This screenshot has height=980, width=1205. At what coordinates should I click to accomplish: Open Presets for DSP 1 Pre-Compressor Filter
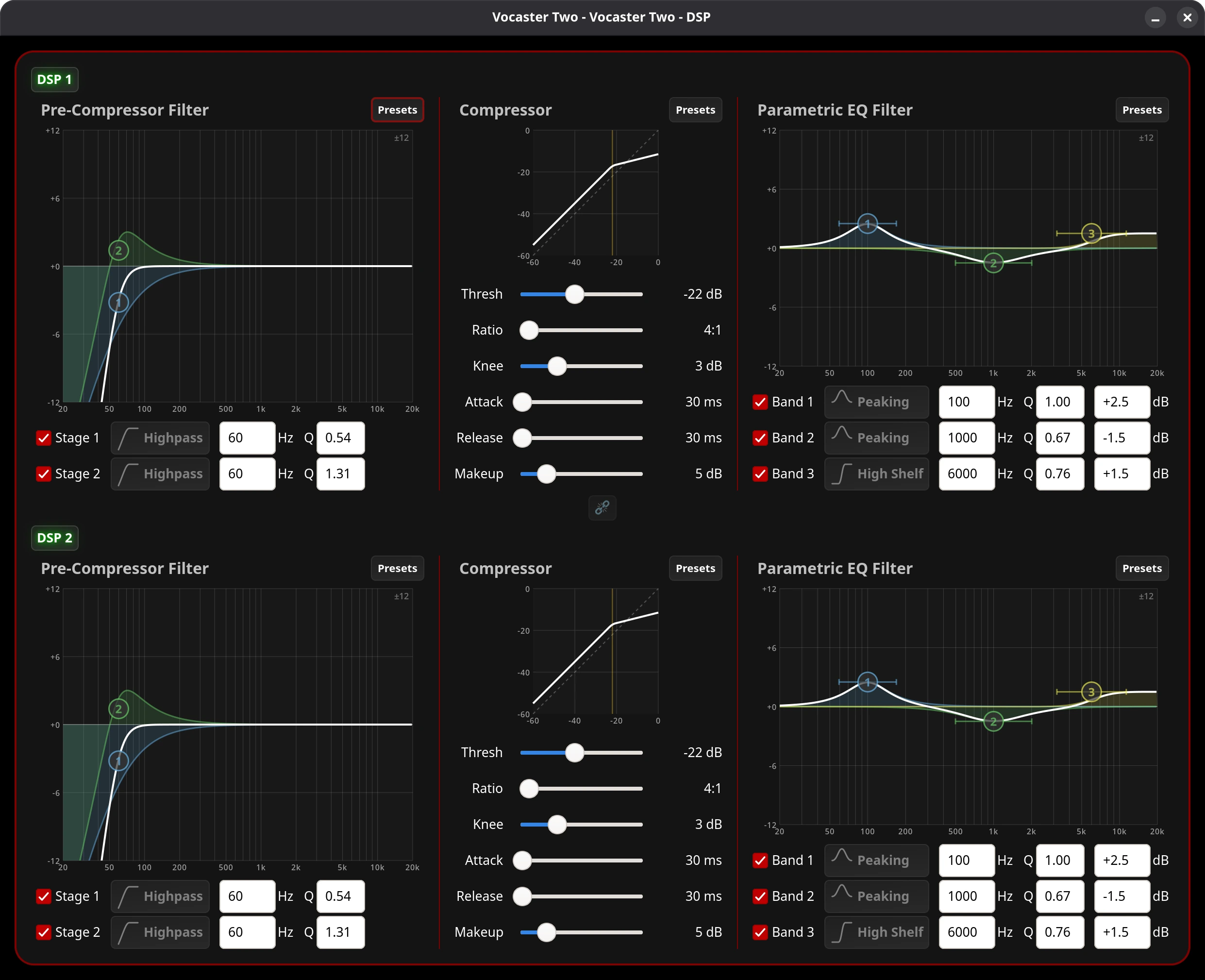(x=397, y=110)
